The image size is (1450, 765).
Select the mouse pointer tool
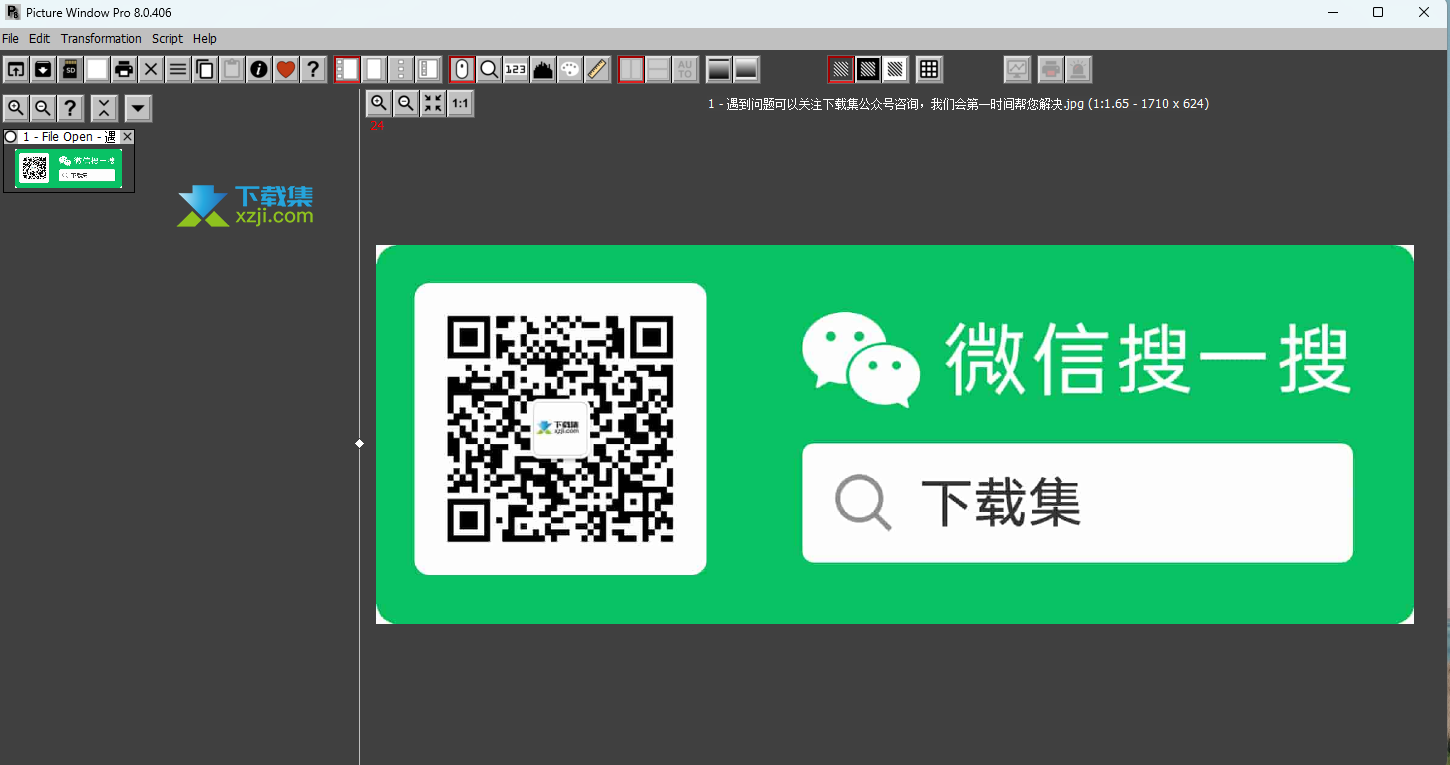point(462,69)
